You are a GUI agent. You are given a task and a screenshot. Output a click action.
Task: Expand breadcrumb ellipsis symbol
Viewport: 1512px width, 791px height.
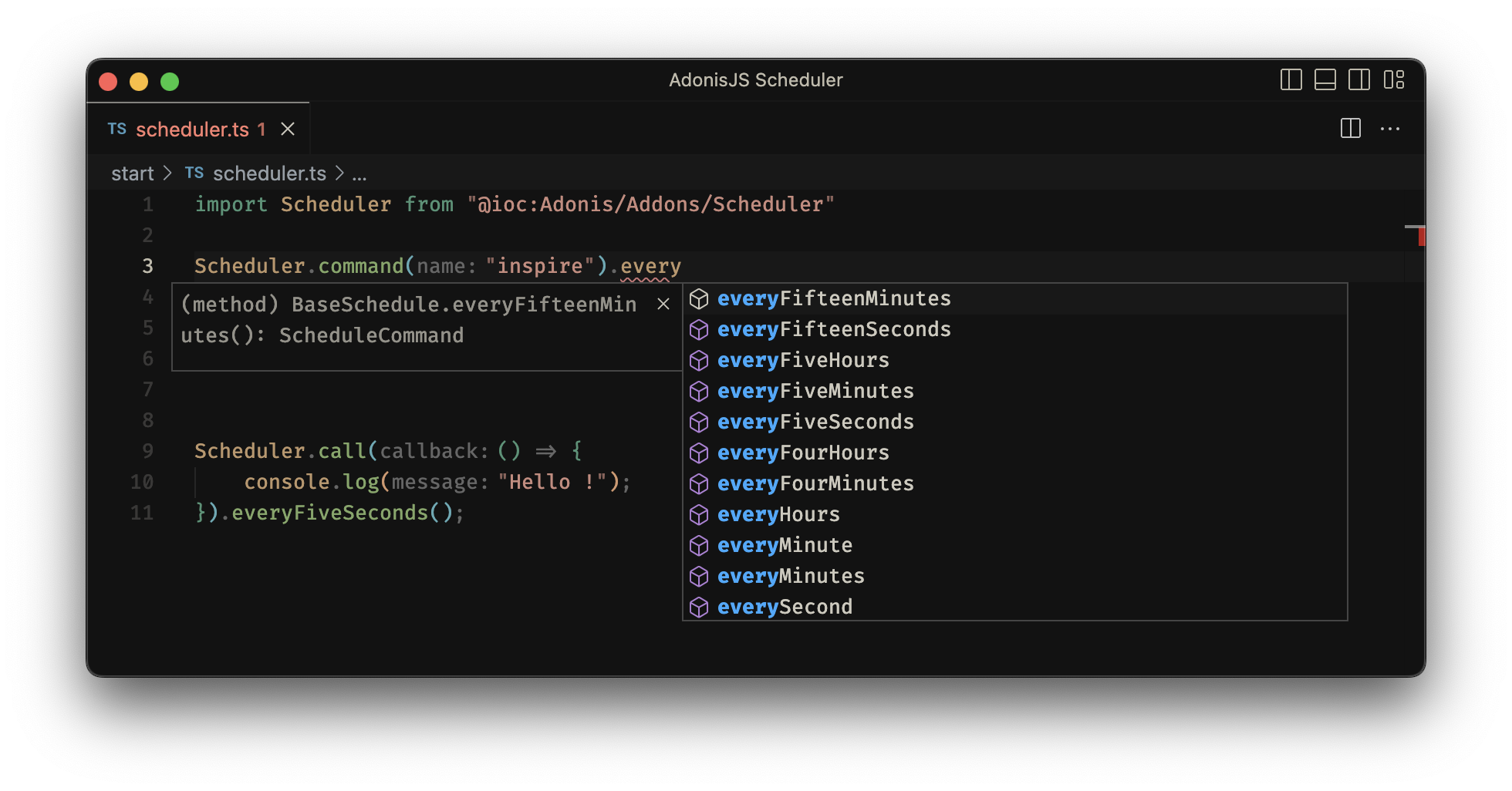point(359,173)
